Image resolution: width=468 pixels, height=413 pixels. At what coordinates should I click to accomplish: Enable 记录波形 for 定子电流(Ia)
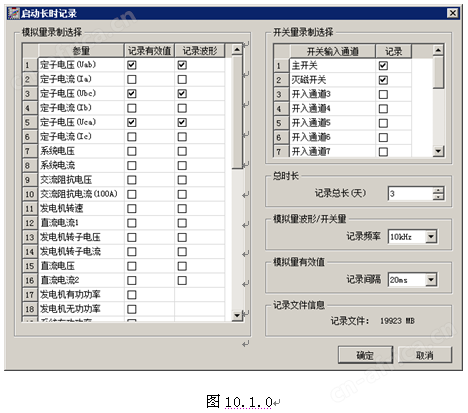pos(182,79)
